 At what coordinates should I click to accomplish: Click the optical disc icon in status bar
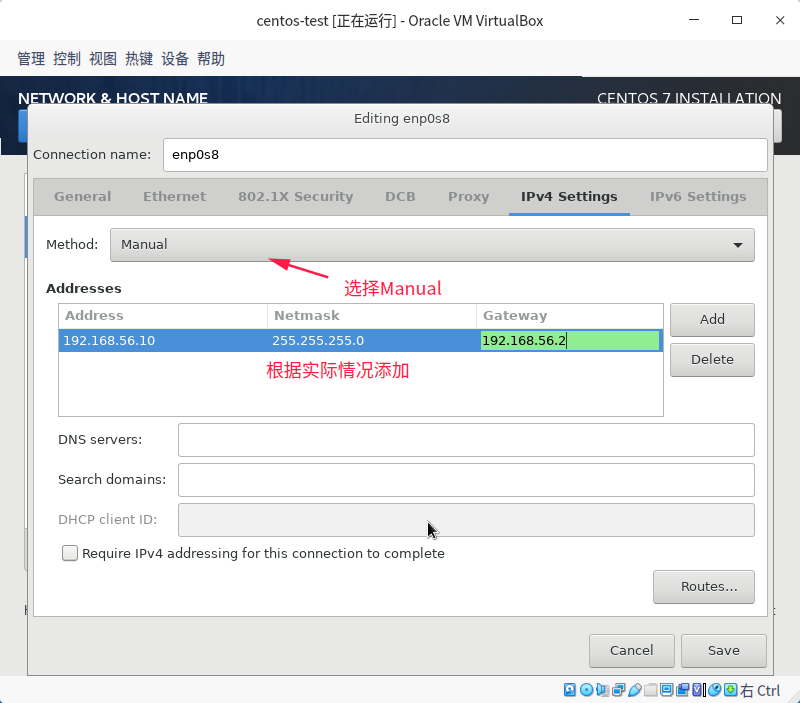tap(587, 690)
